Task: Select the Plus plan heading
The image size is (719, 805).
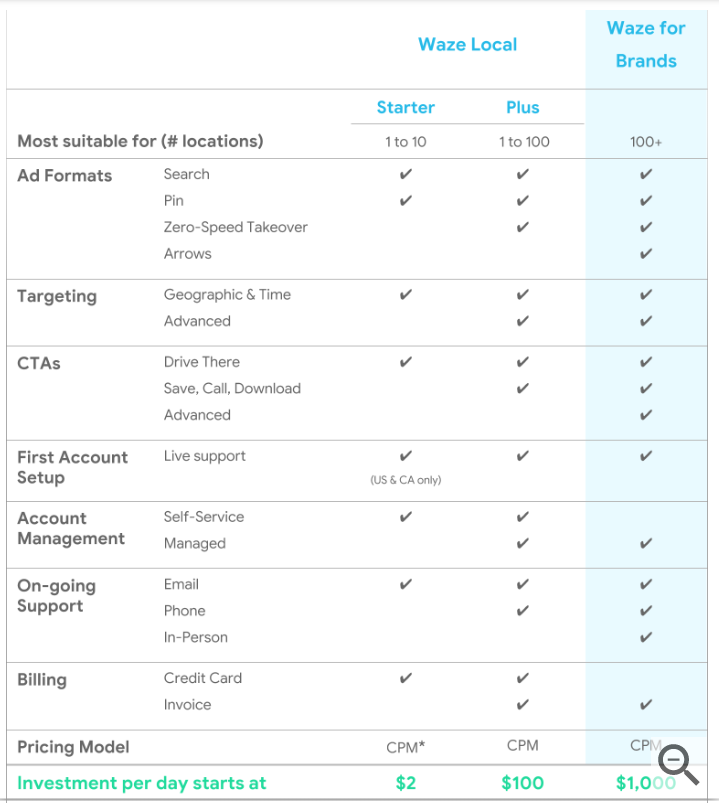Action: click(x=523, y=107)
